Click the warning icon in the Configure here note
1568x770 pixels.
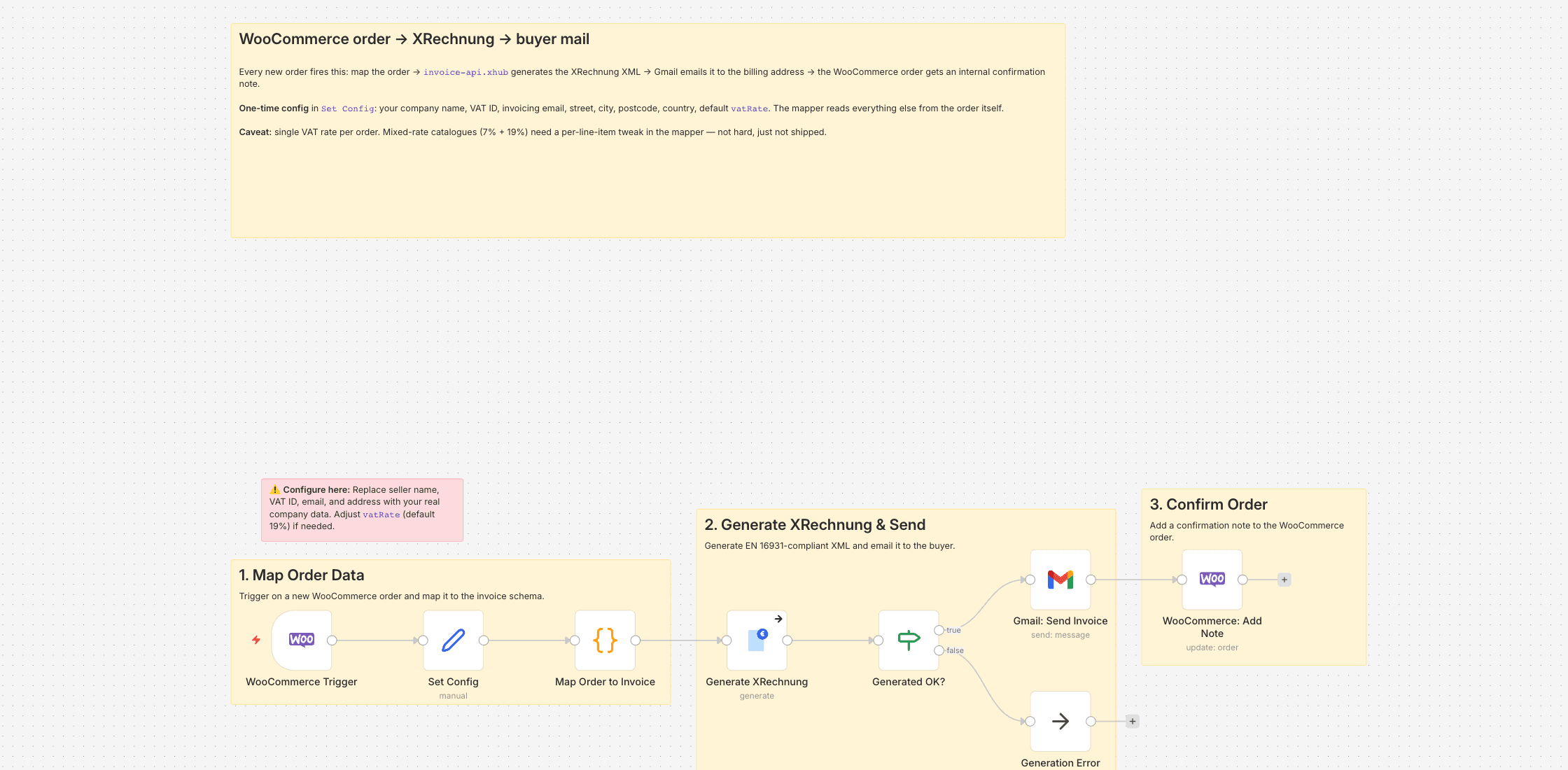[275, 490]
